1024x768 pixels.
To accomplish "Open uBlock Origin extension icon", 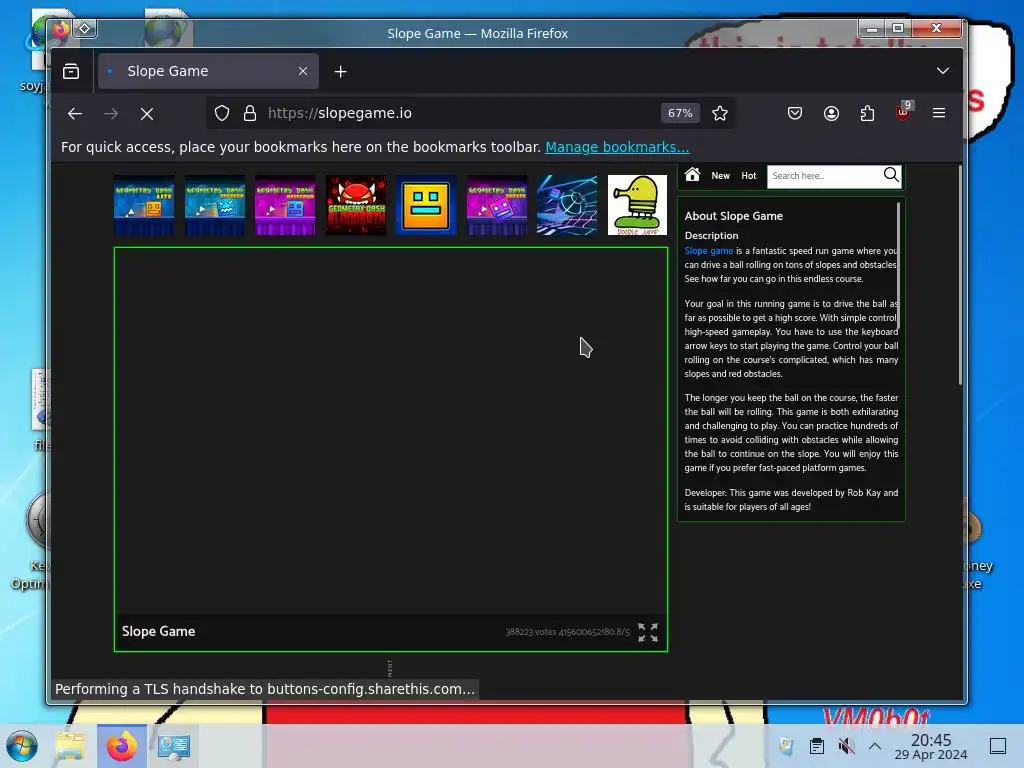I will [x=903, y=112].
